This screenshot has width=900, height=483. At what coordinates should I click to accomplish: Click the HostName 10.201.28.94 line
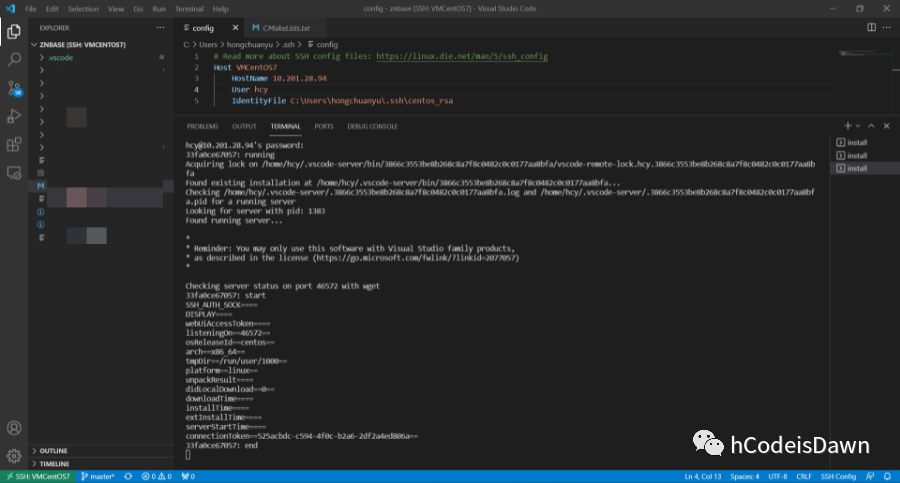tap(279, 78)
